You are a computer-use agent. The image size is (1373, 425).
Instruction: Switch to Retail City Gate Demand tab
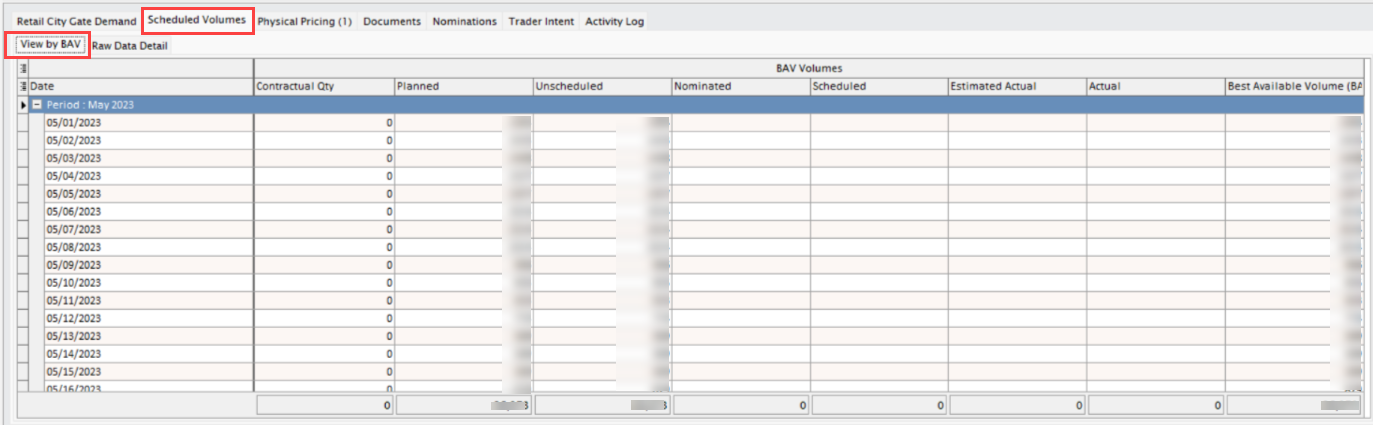[76, 21]
